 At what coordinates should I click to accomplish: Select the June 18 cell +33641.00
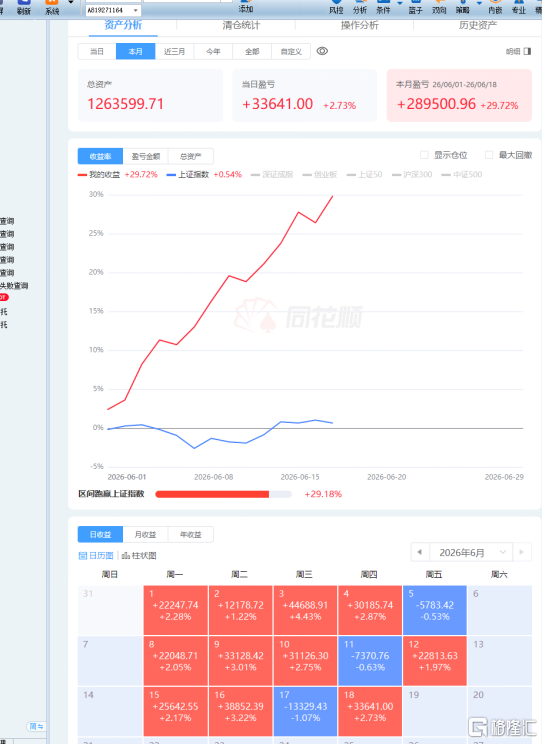pyautogui.click(x=370, y=711)
